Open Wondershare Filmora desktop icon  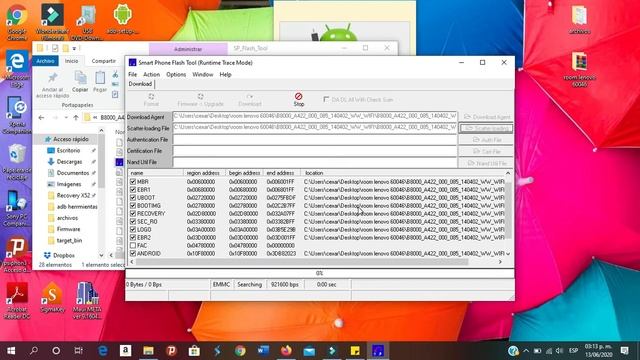click(x=52, y=21)
